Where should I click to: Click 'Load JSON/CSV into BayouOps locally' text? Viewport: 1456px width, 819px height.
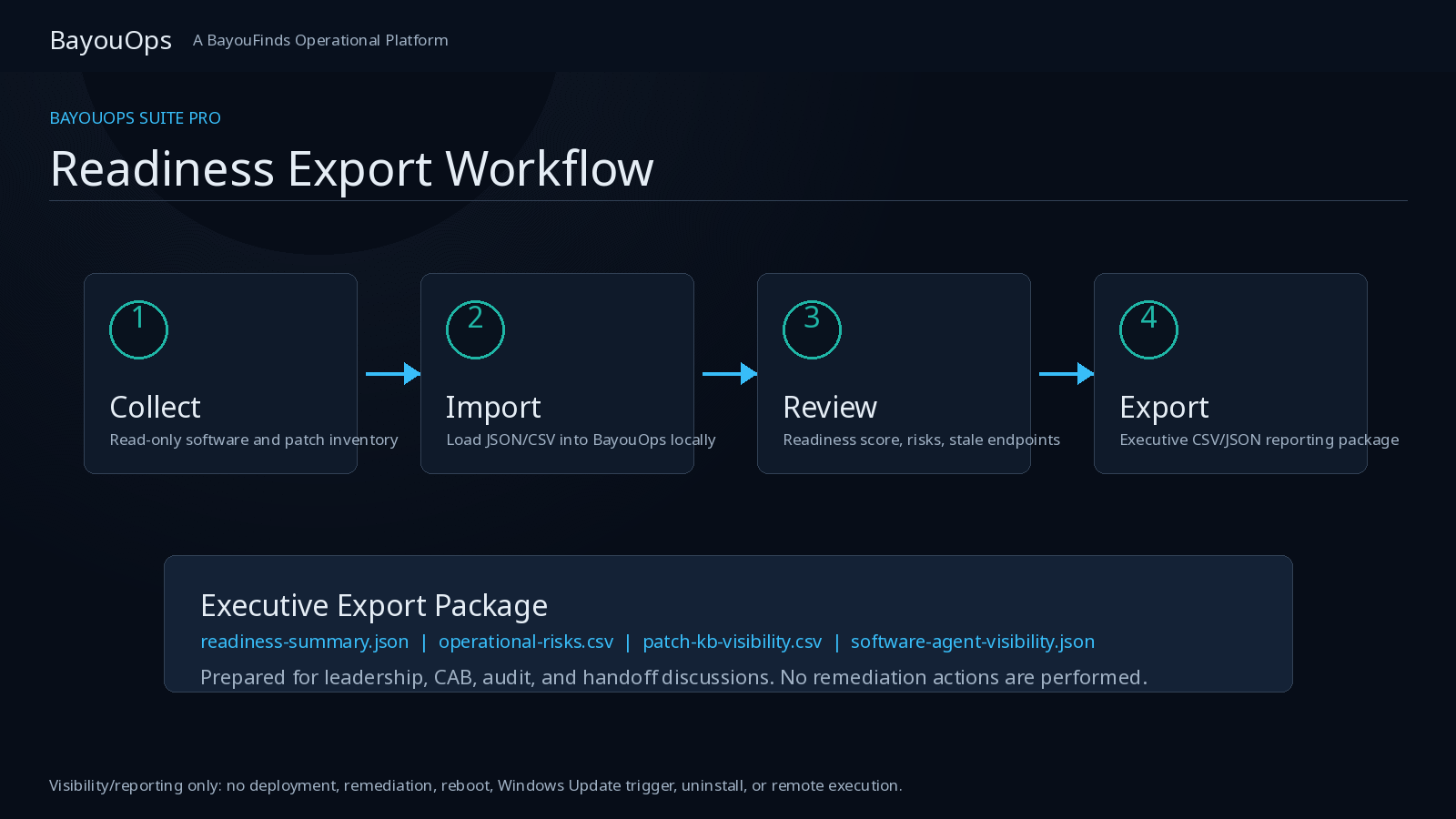[581, 440]
